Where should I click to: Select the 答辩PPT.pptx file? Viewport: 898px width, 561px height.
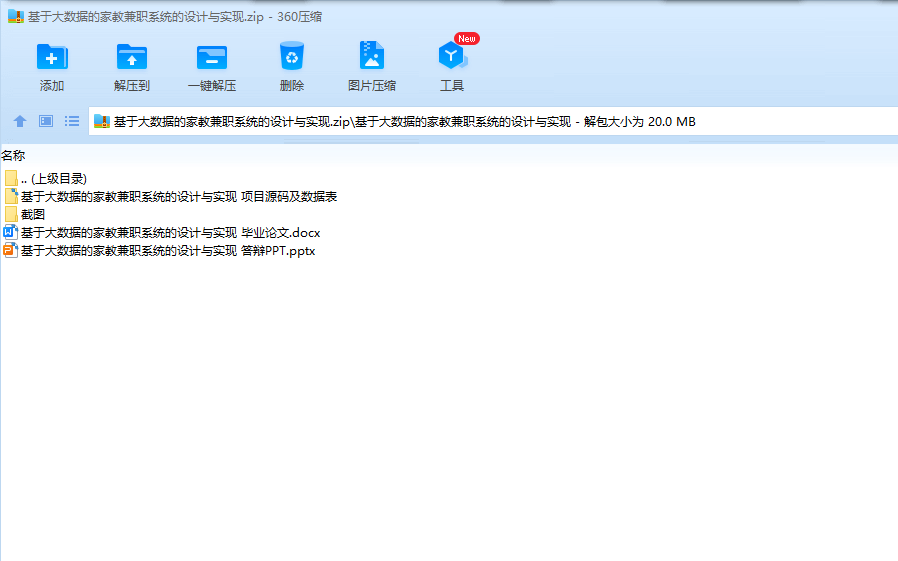(x=159, y=251)
